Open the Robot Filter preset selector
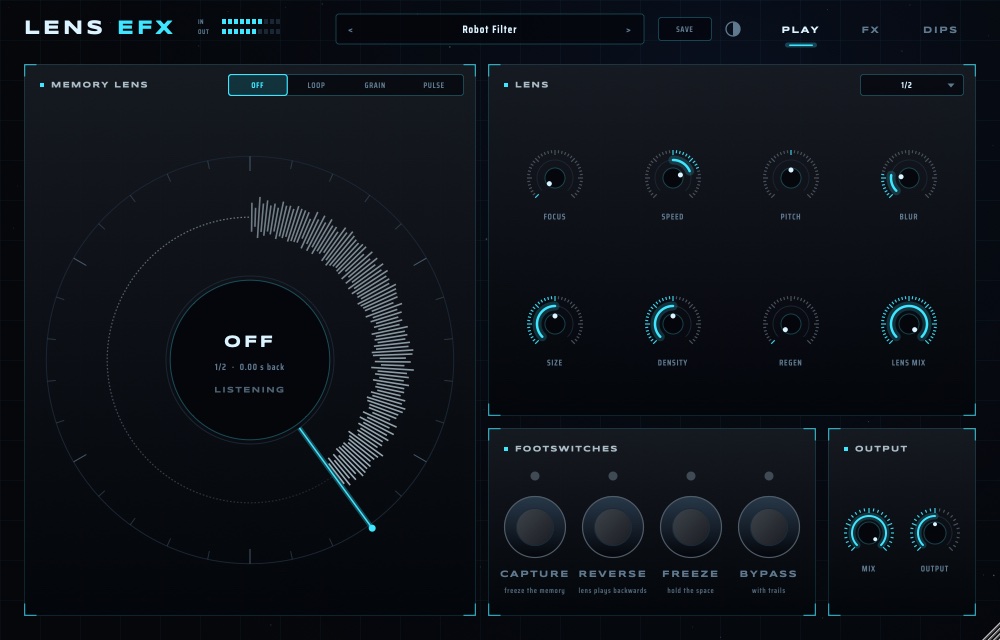This screenshot has width=1000, height=640. click(x=489, y=29)
